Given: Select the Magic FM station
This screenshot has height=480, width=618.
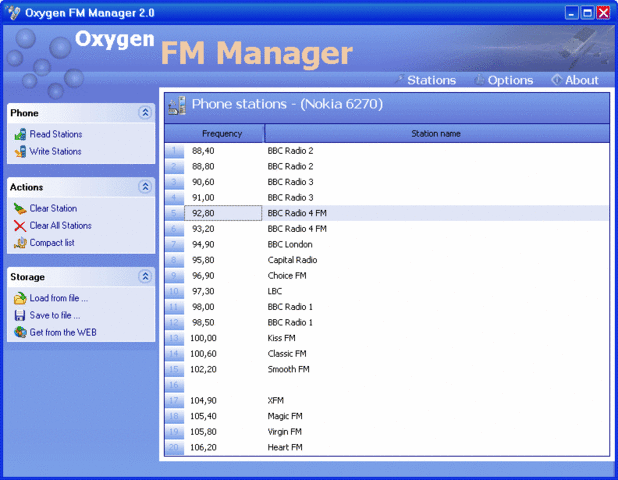Looking at the screenshot, I should click(285, 417).
